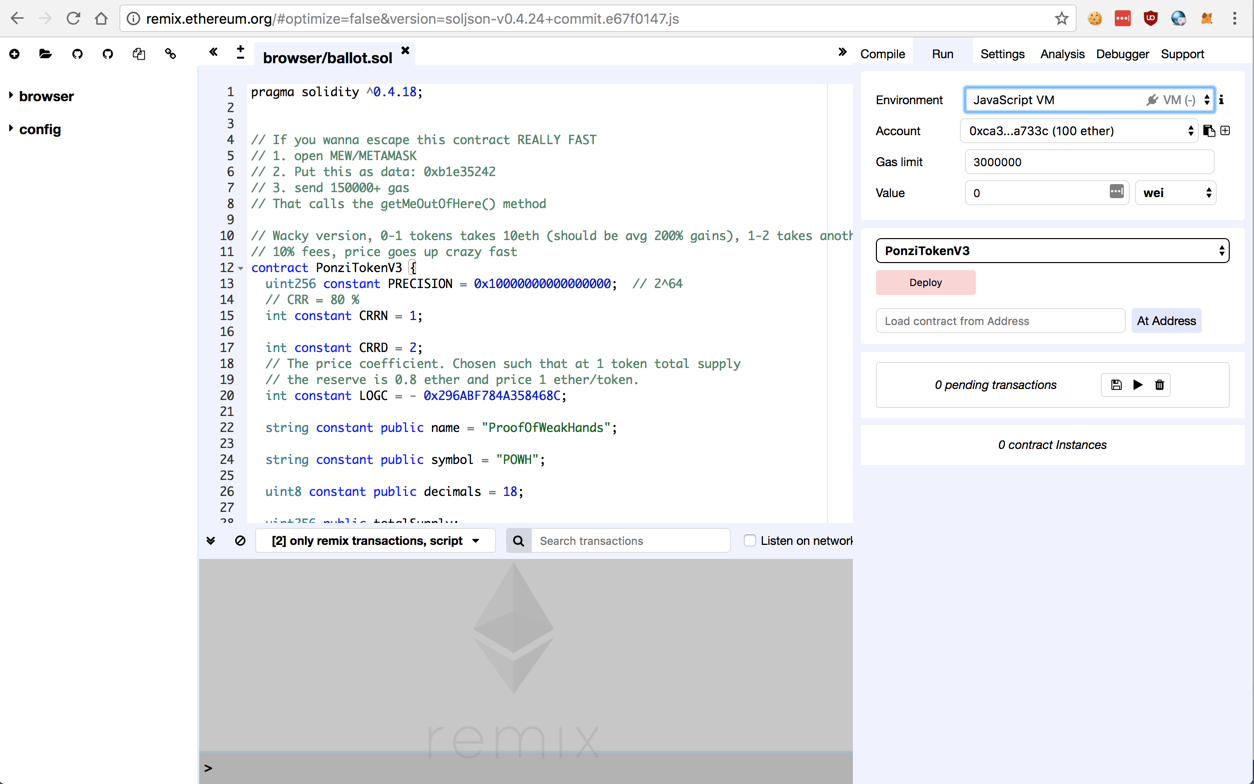
Task: Switch to the Run tab
Action: [943, 54]
